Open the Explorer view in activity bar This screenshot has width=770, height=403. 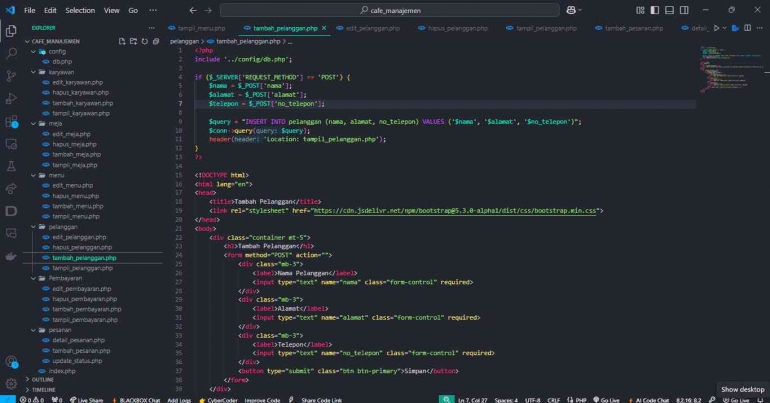[11, 30]
